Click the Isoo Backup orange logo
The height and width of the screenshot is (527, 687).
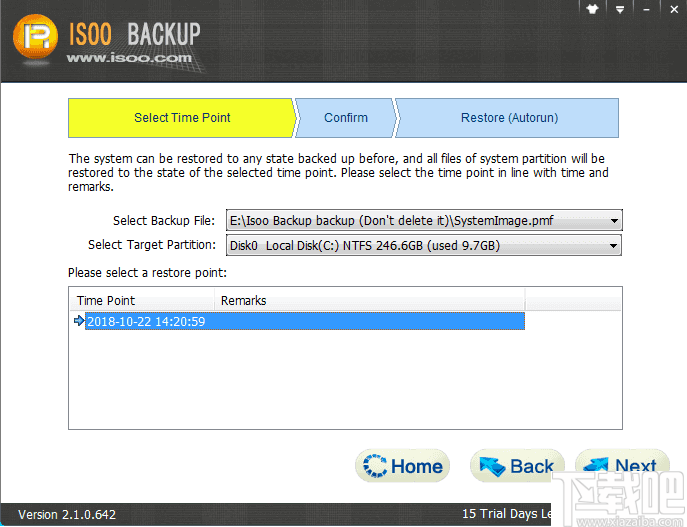click(35, 37)
